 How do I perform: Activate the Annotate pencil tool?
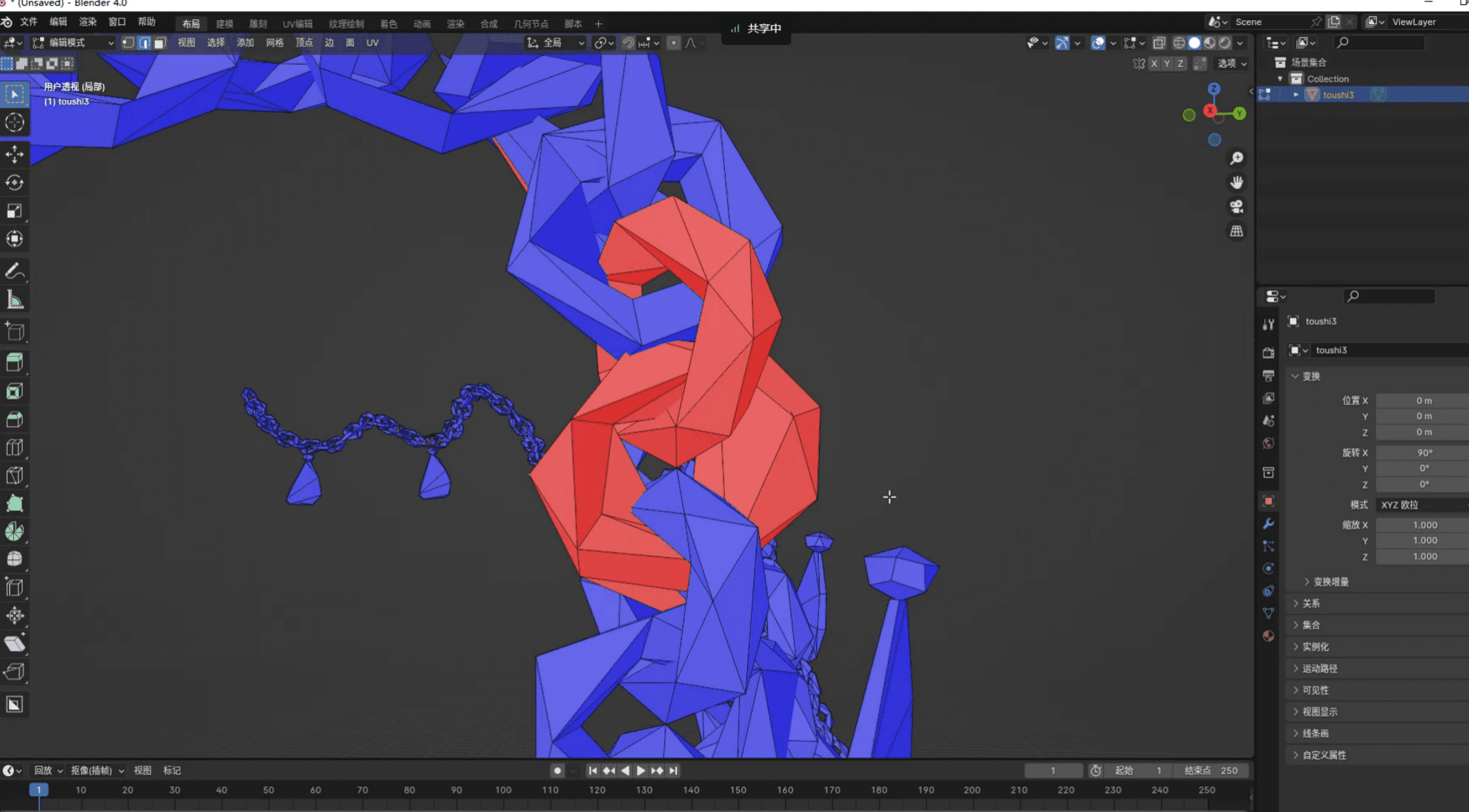pos(15,271)
